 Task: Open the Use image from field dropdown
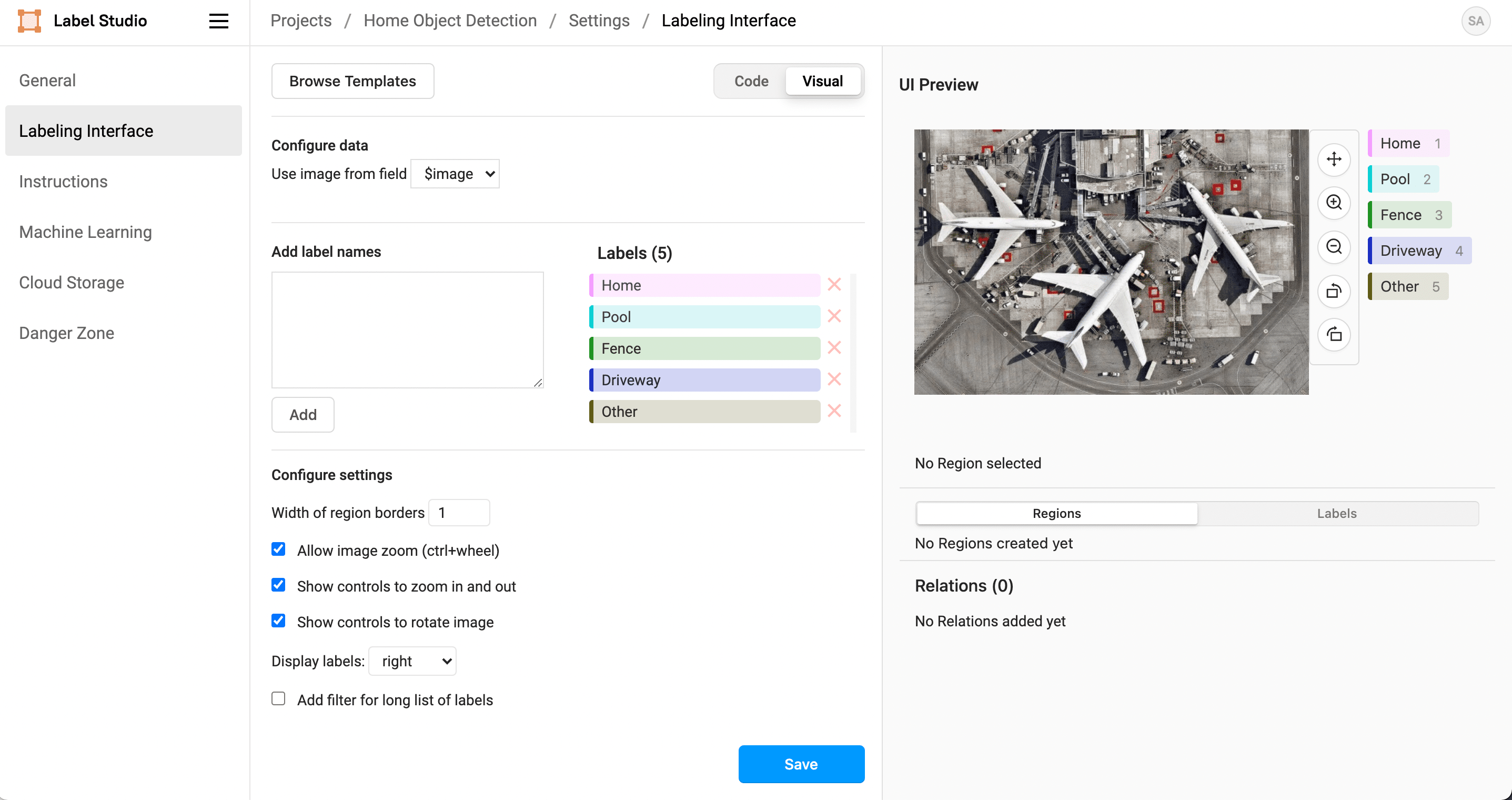(455, 174)
